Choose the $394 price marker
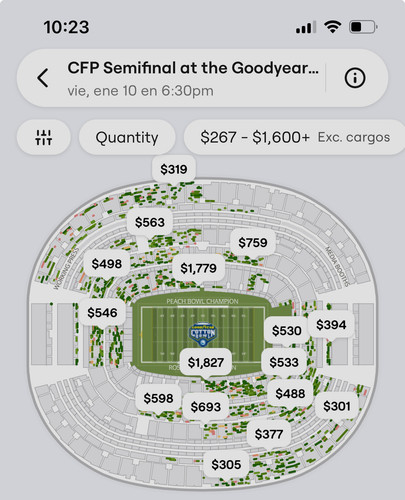Screen dimensions: 405x500 click(x=331, y=325)
